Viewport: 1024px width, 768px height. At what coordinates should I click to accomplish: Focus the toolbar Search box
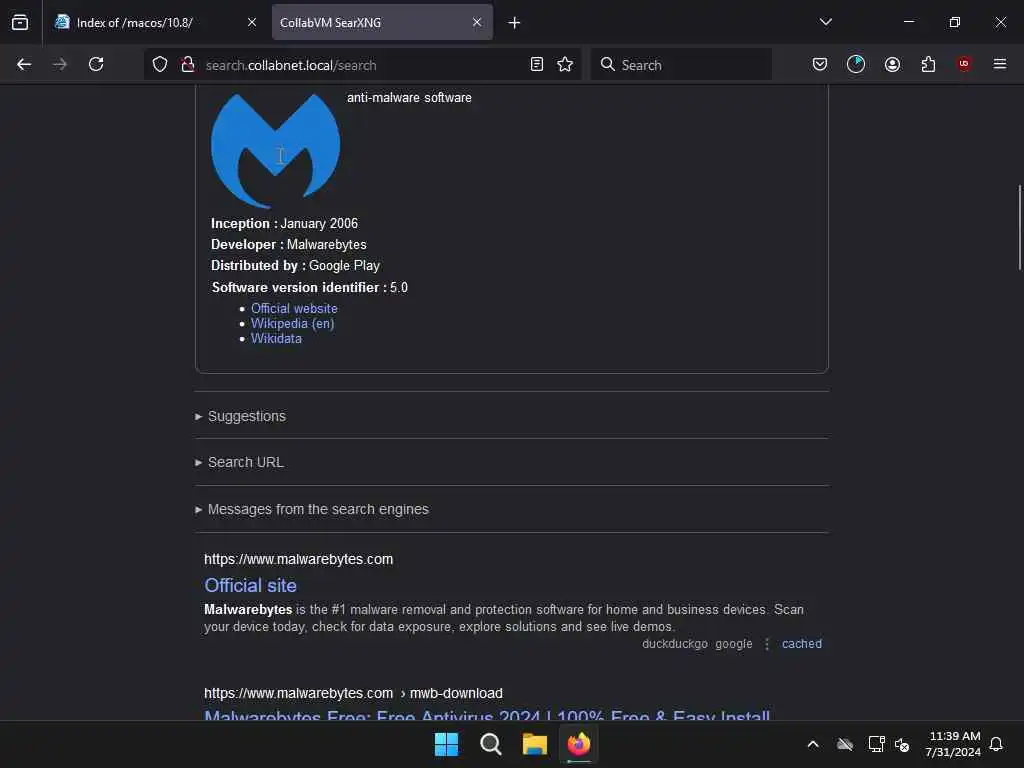tap(681, 65)
